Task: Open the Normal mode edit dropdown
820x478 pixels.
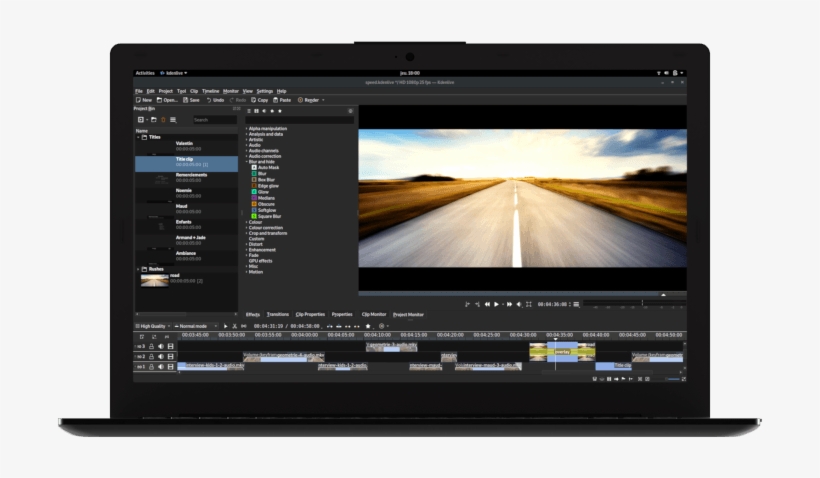Action: [x=196, y=326]
